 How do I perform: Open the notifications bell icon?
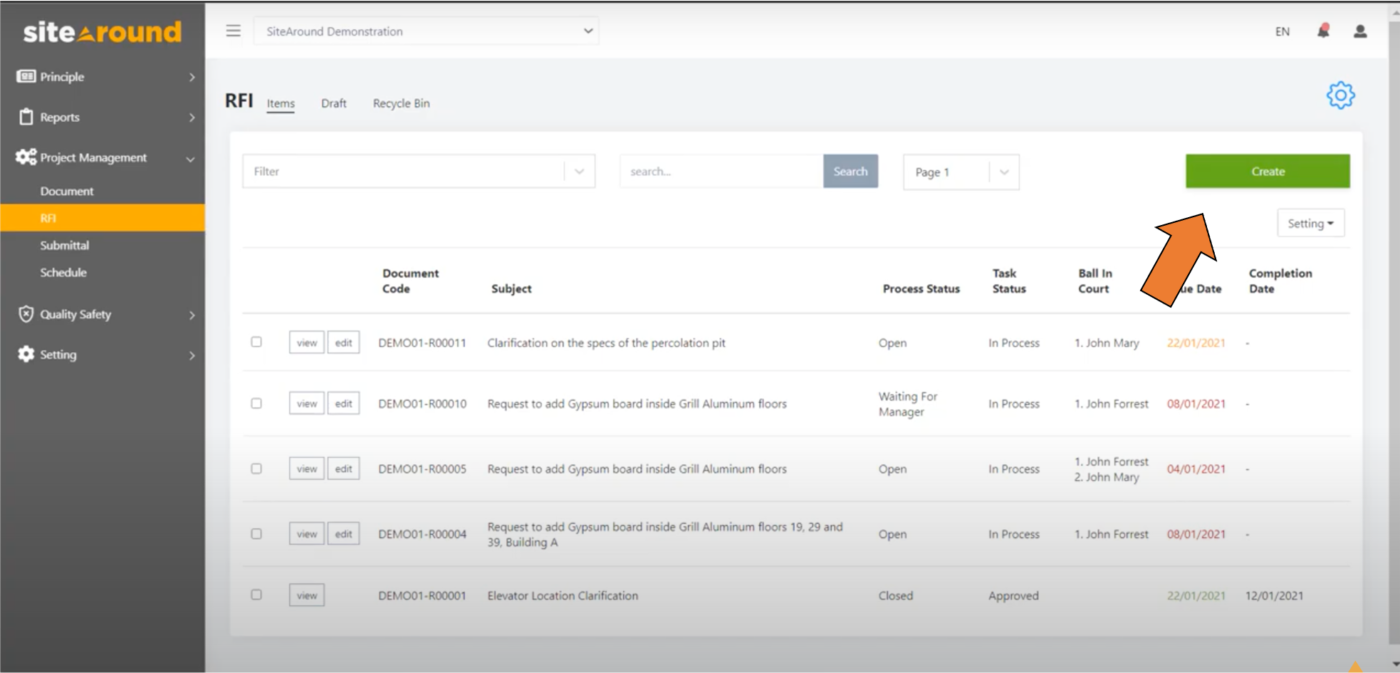click(1321, 31)
